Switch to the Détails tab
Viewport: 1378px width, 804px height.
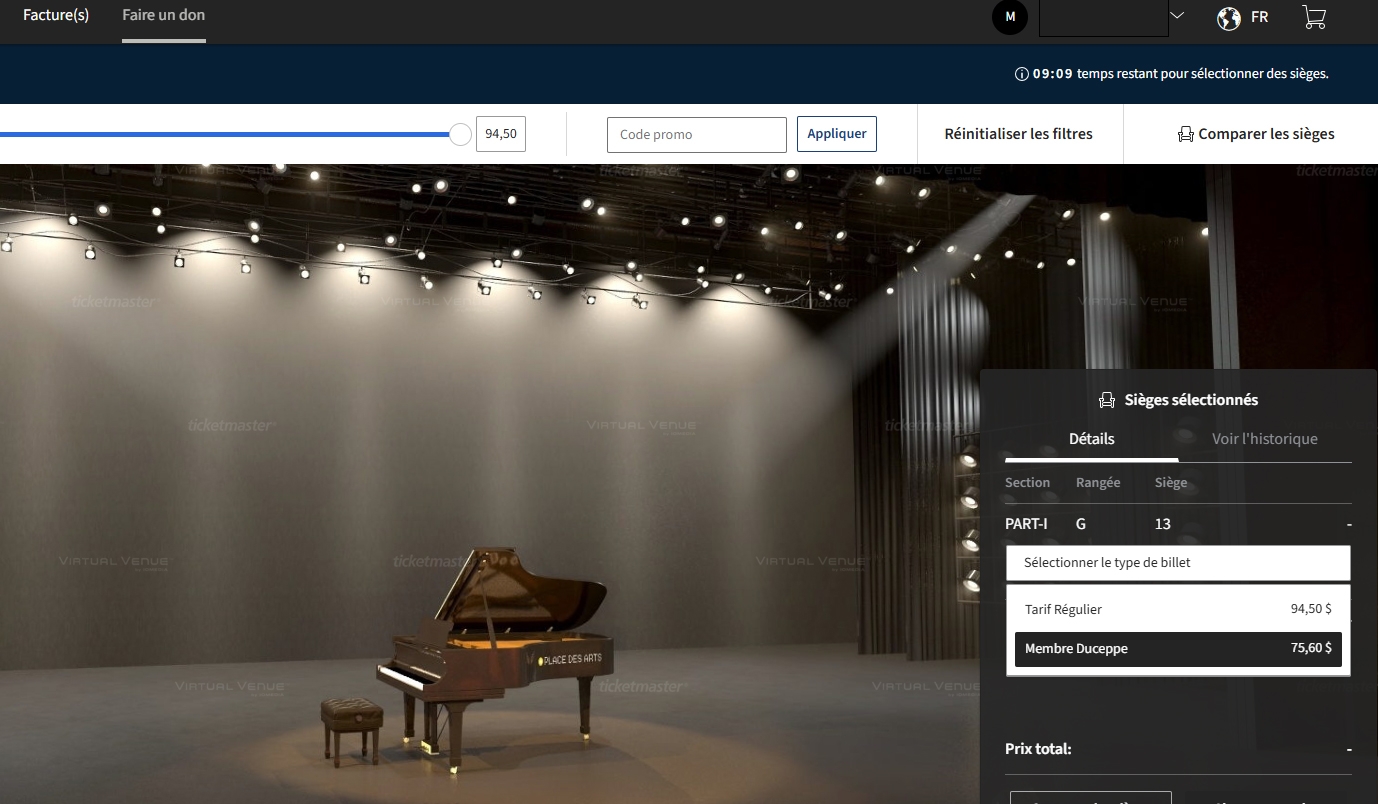click(x=1091, y=439)
